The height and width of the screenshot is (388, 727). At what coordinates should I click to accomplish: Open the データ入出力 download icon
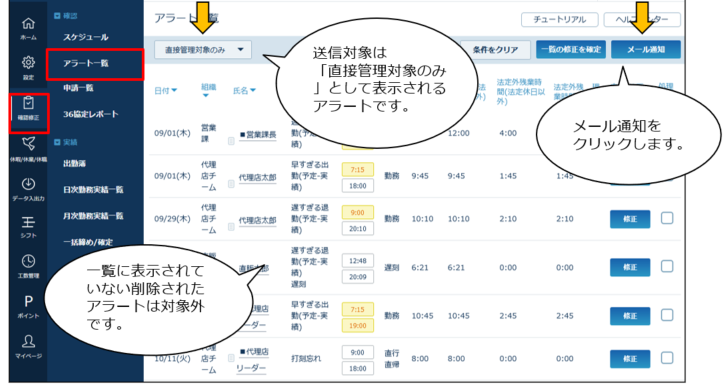click(x=28, y=184)
